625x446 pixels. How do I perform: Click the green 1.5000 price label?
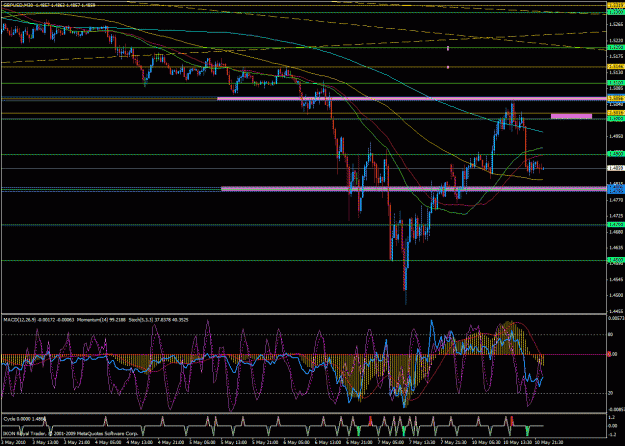point(615,119)
